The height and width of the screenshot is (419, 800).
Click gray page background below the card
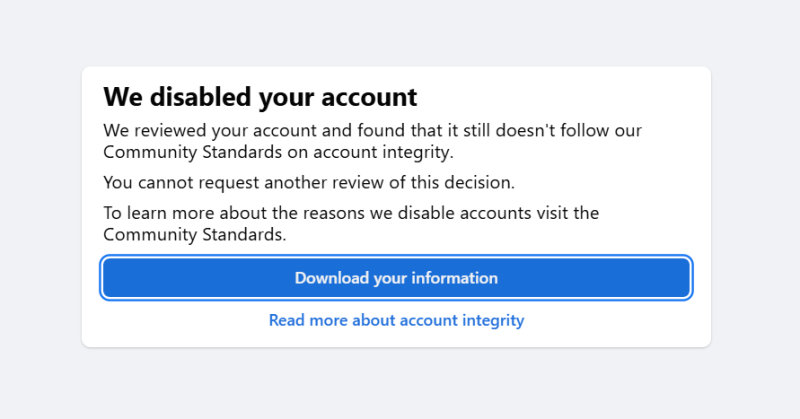(x=396, y=385)
